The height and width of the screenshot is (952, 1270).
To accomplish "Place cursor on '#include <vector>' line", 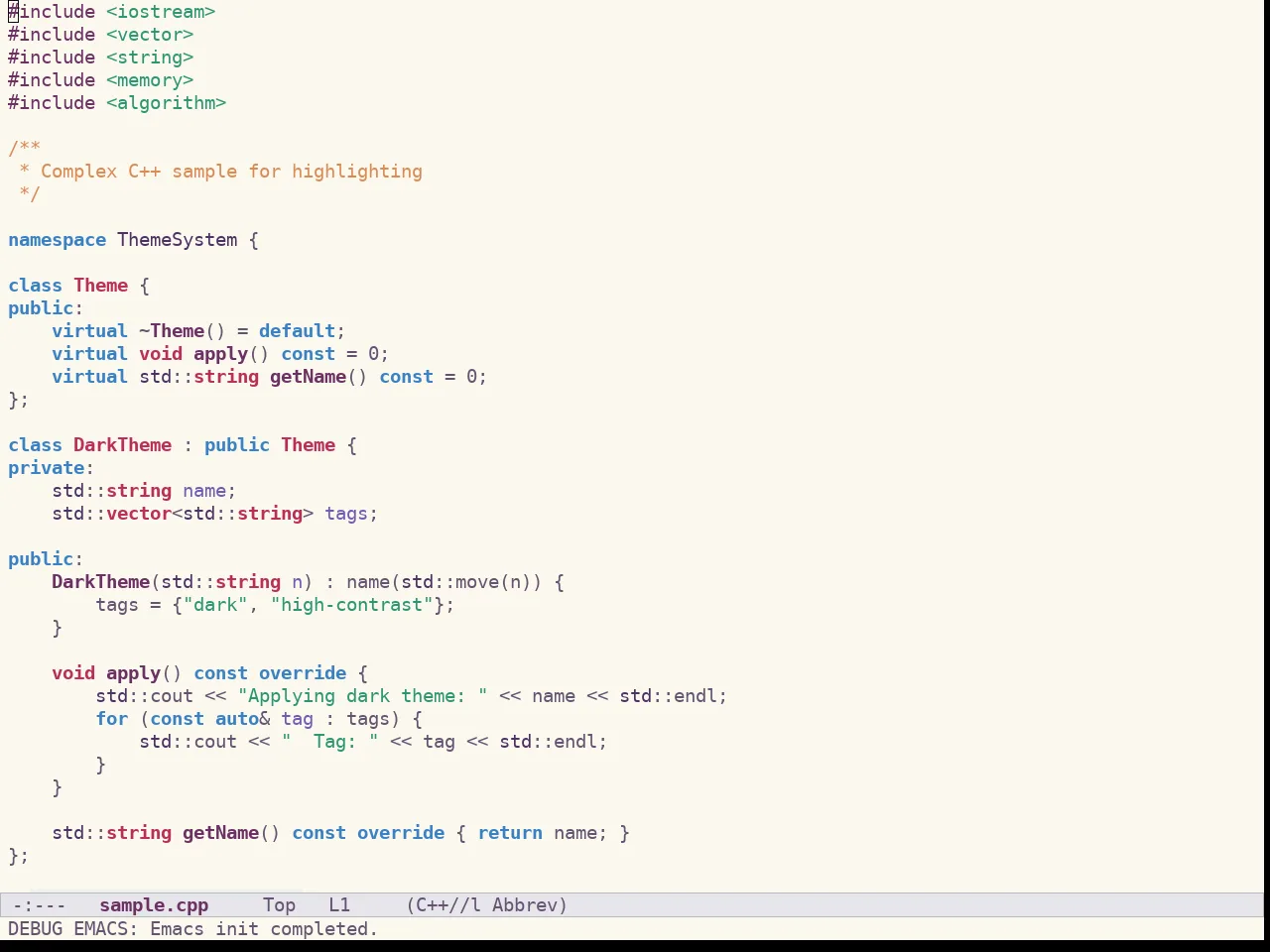I will point(101,35).
